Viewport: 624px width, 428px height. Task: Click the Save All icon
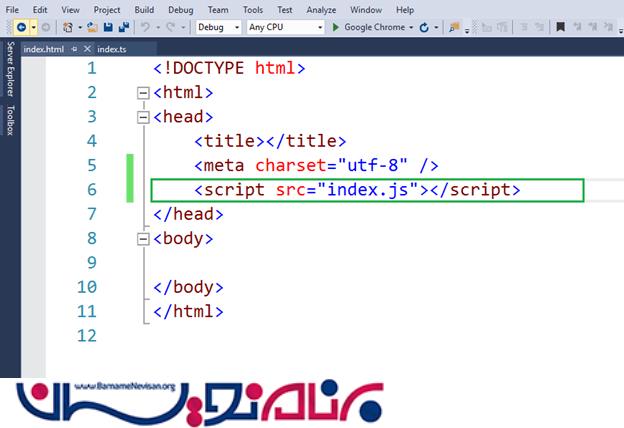pyautogui.click(x=122, y=28)
